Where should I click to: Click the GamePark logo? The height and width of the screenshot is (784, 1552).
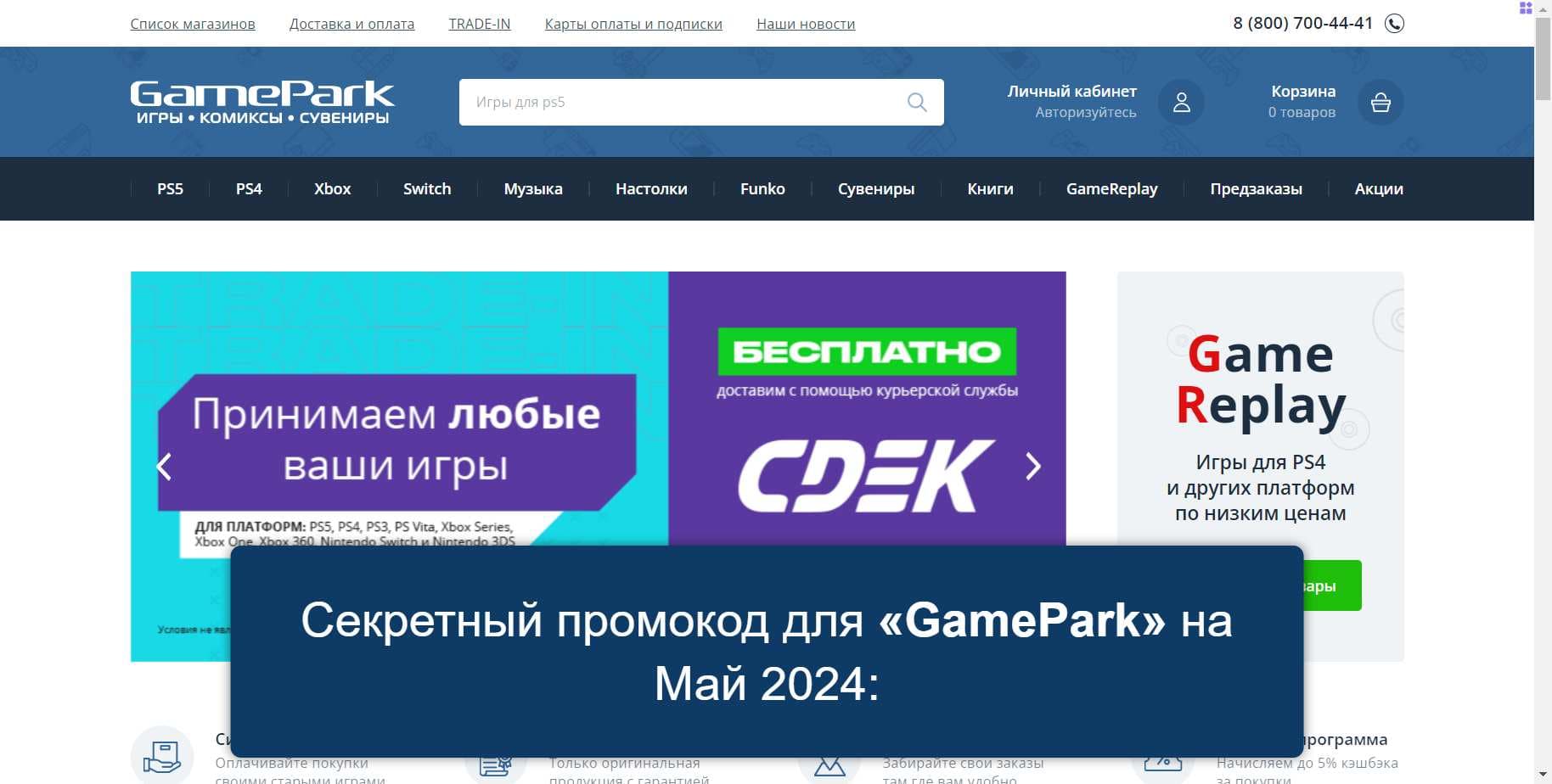click(262, 102)
